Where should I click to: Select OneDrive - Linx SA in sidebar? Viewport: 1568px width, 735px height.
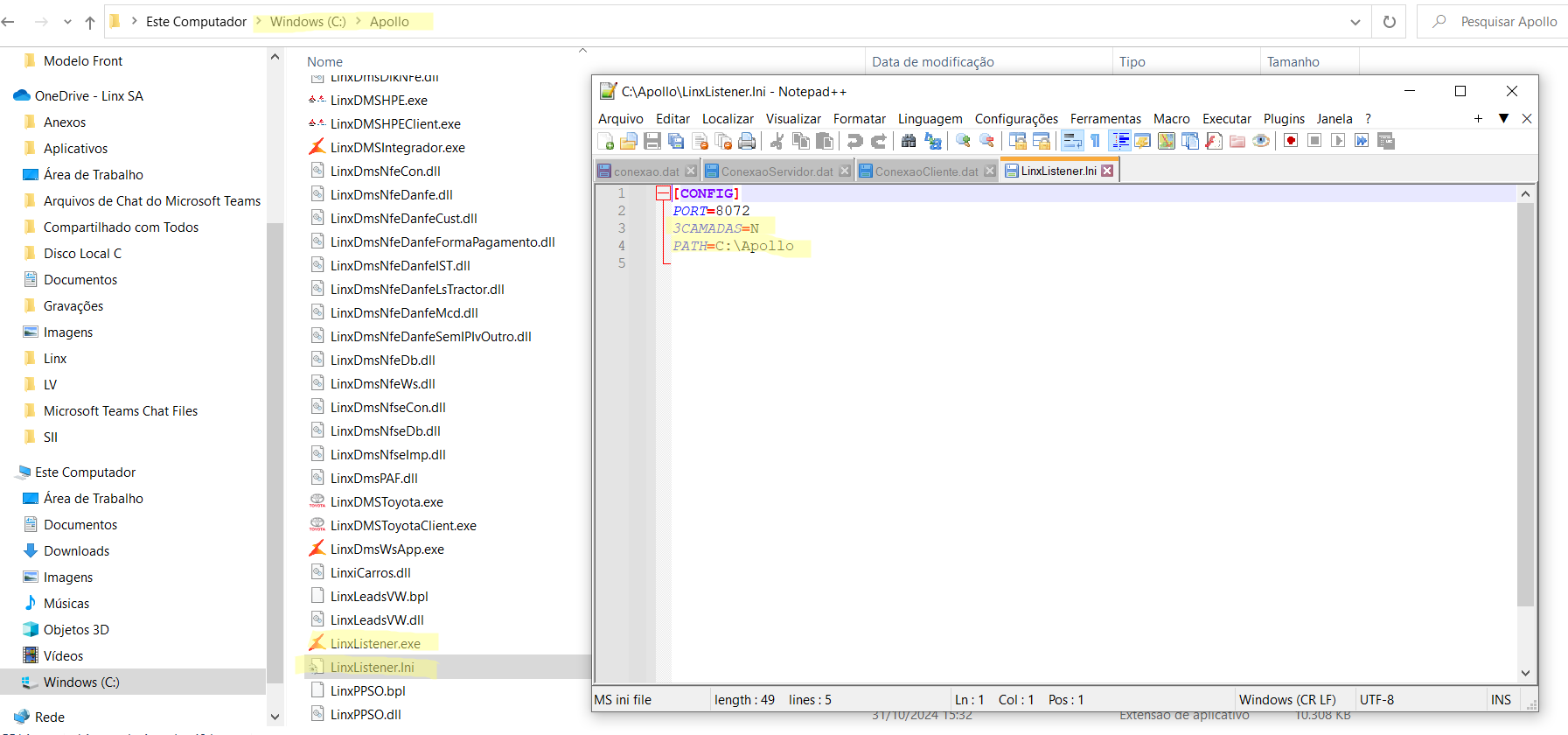tap(88, 95)
